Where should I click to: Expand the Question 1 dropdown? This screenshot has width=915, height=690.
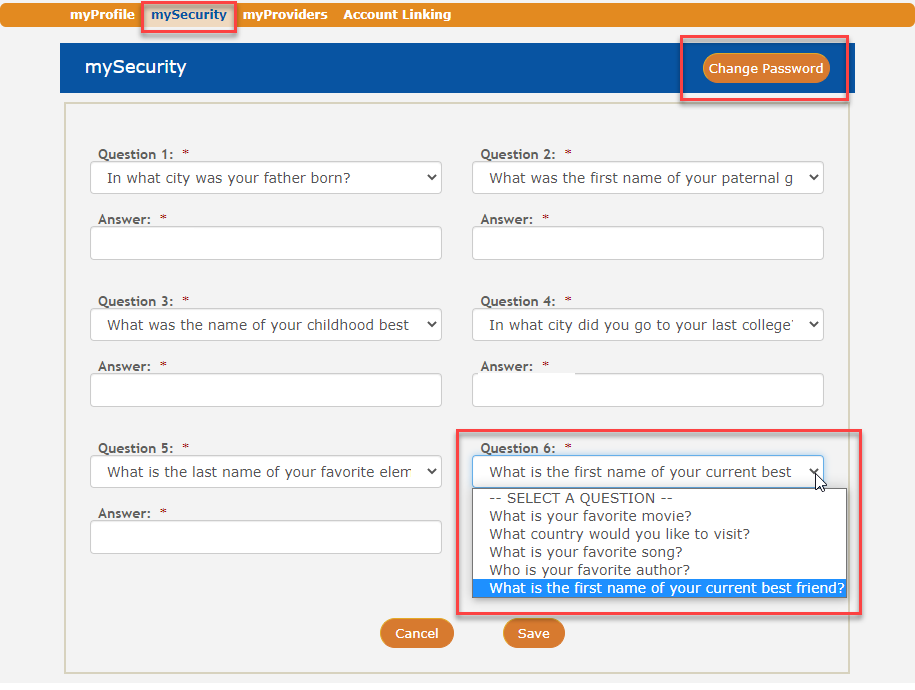pos(266,178)
